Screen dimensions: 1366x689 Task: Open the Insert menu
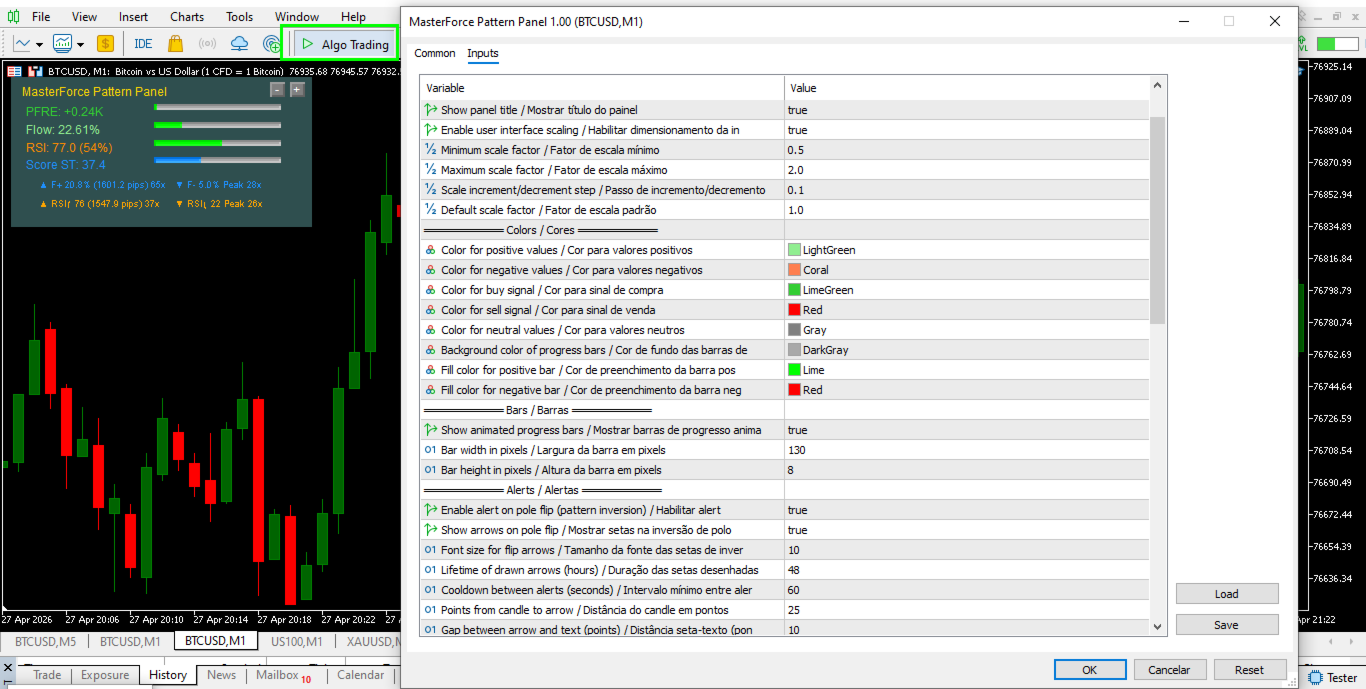(133, 17)
